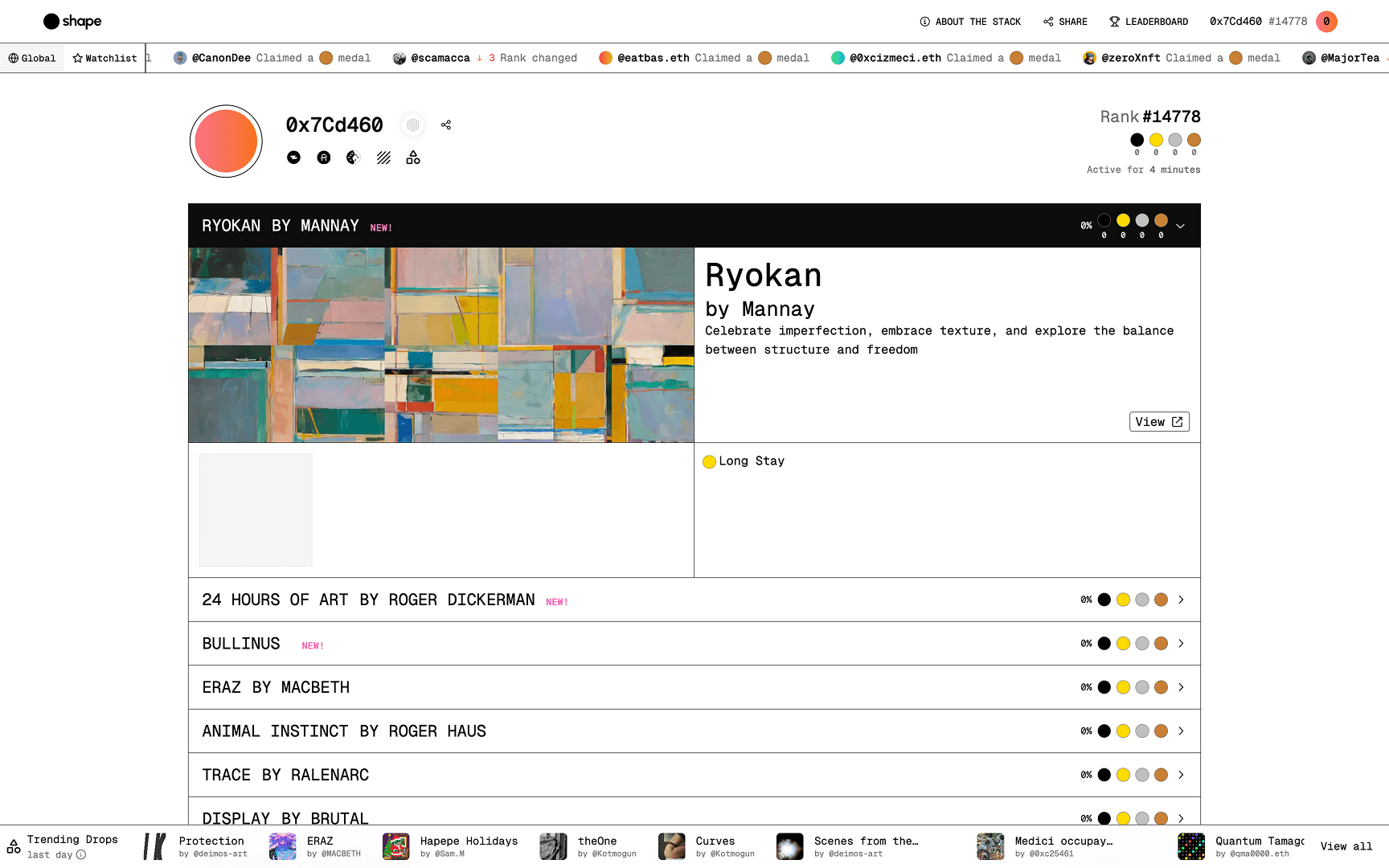
Task: Click the Trending Drops shapes icon
Action: (x=14, y=846)
